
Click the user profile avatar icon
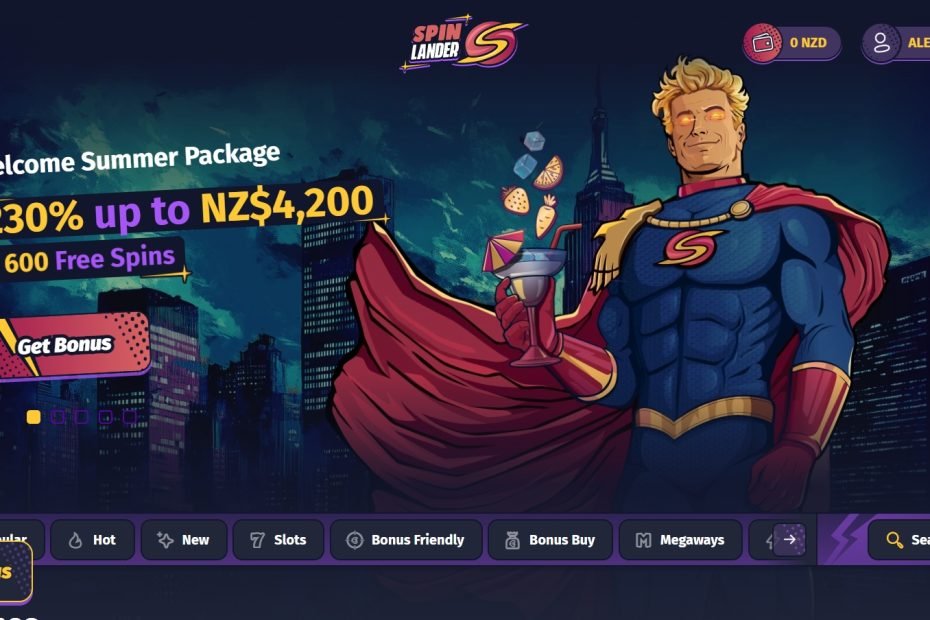pyautogui.click(x=881, y=43)
